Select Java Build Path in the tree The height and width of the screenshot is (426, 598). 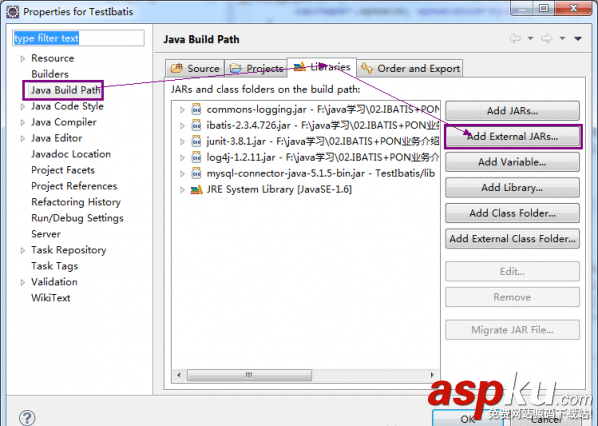[x=66, y=90]
